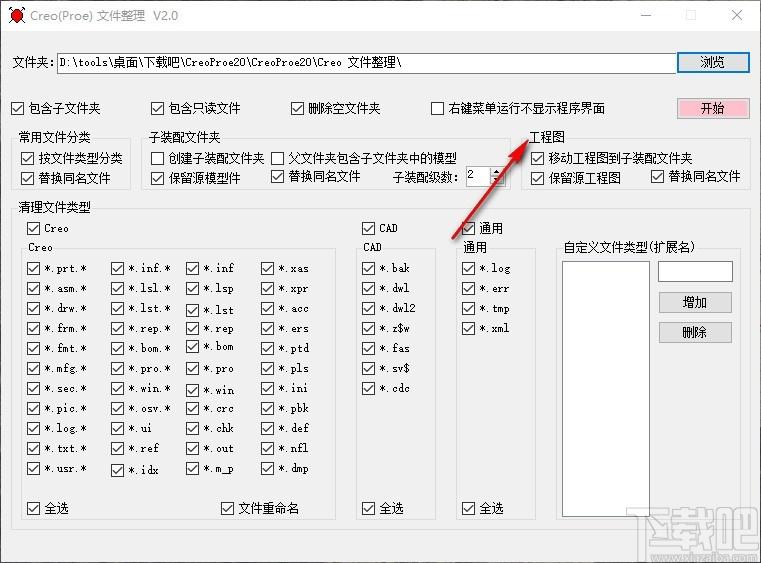Click the 增加 add button

point(695,302)
